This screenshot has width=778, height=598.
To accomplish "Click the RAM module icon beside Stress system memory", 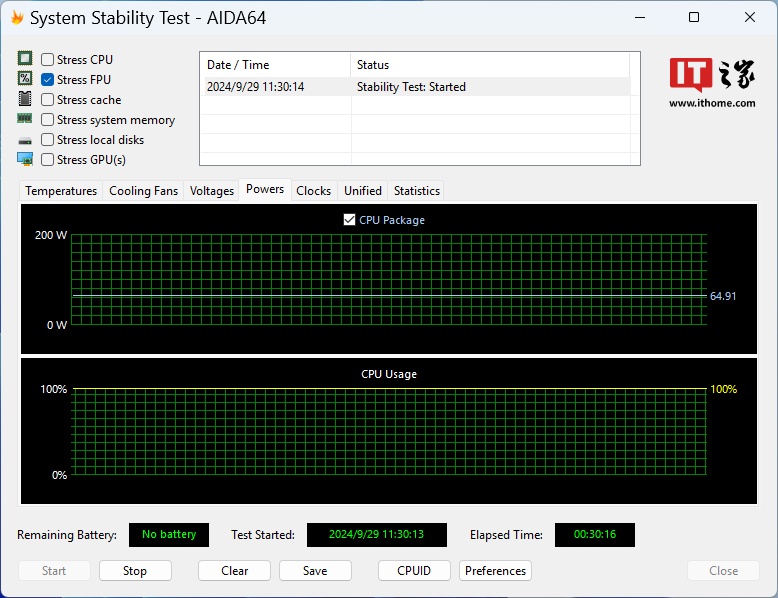I will coord(25,118).
